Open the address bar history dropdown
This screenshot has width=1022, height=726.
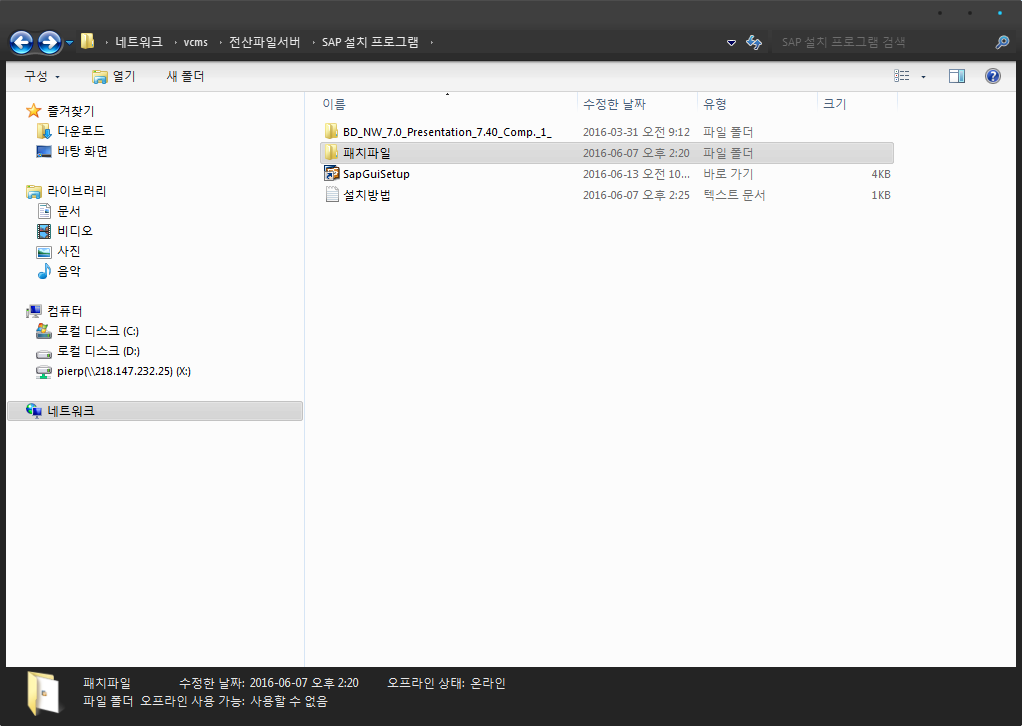click(731, 42)
